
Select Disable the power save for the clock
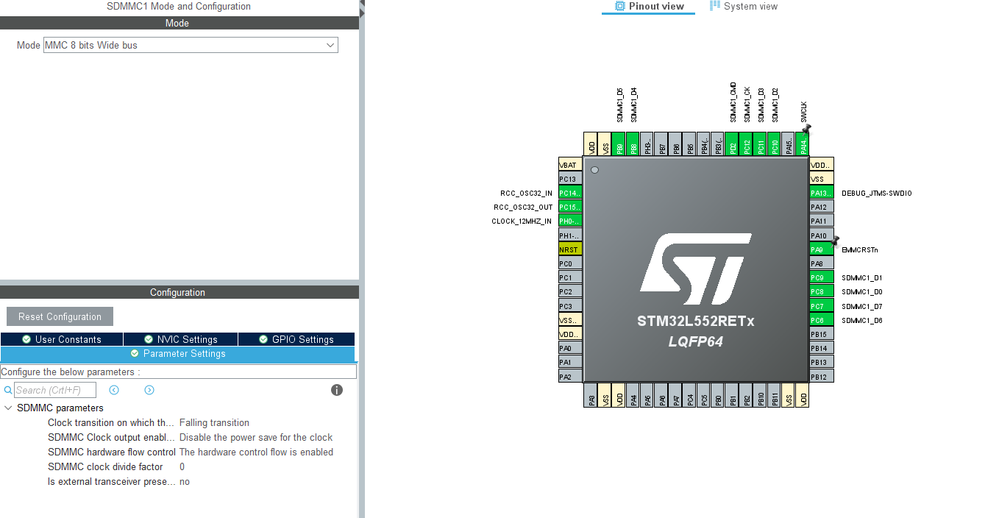click(x=255, y=437)
